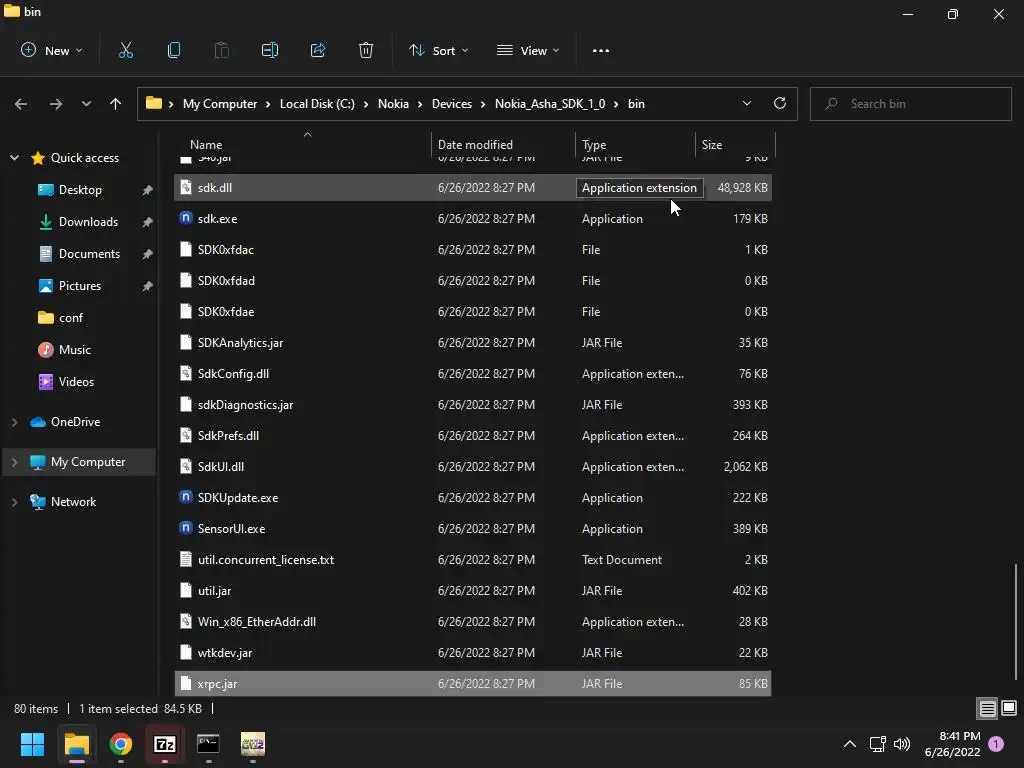Select the SdkConfig.dll file

point(473,374)
